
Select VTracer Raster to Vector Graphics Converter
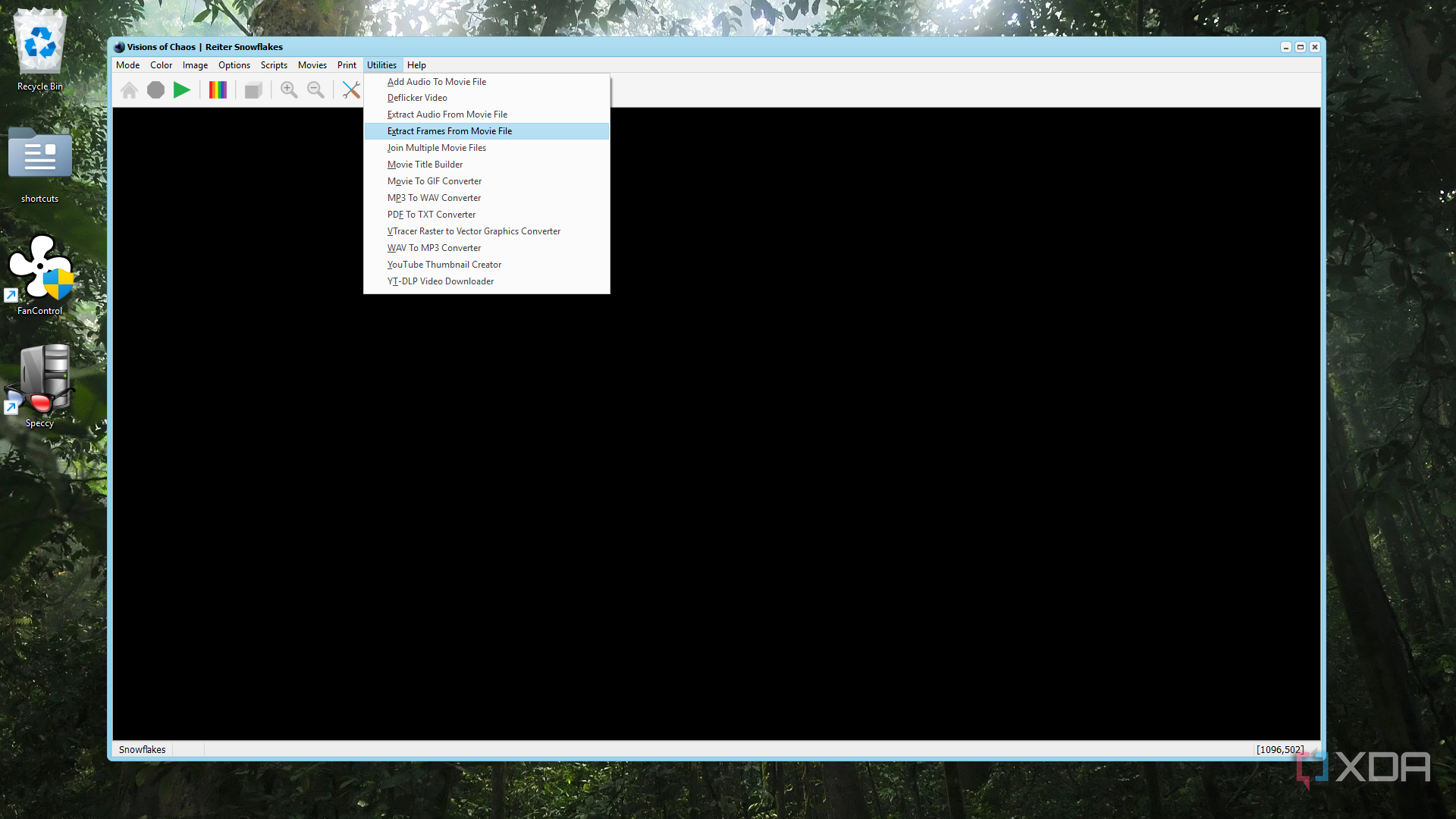click(x=487, y=231)
